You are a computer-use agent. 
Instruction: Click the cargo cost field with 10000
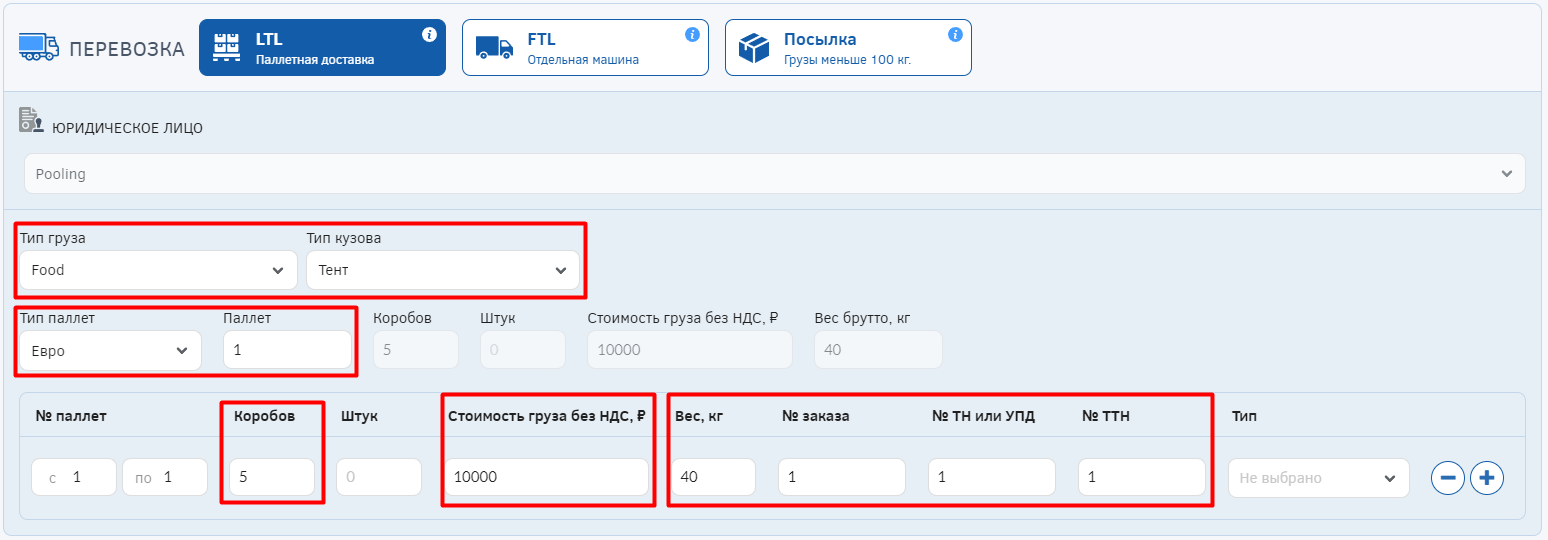546,478
